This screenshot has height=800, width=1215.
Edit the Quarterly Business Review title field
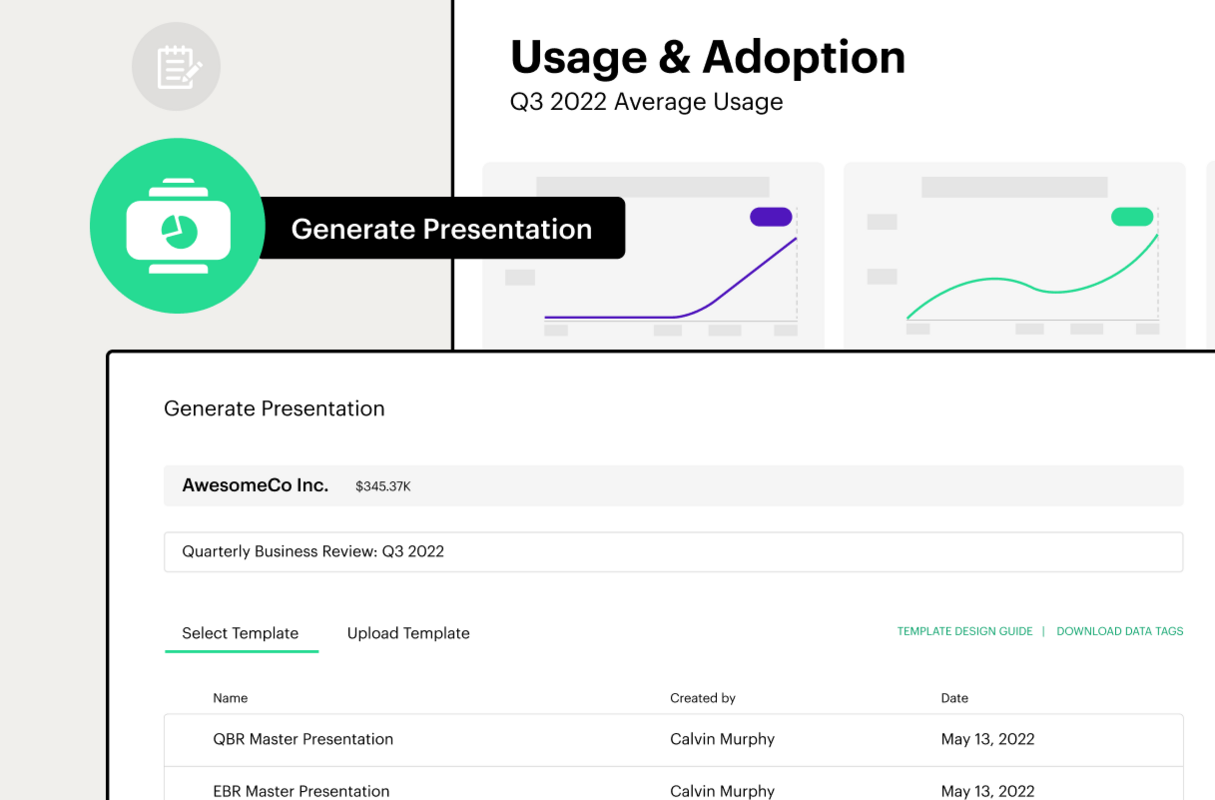click(673, 551)
